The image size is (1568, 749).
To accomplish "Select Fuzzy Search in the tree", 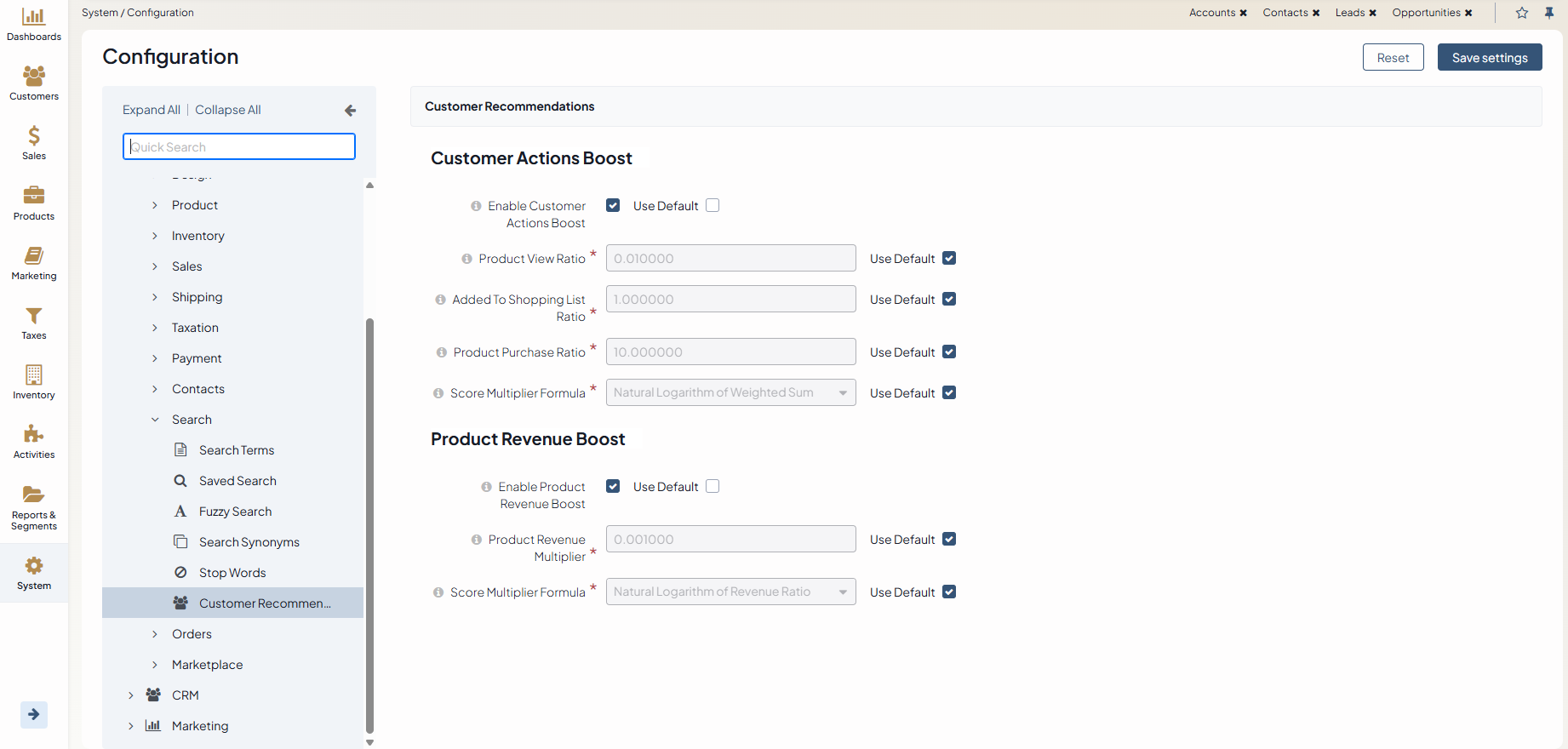I will 235,512.
